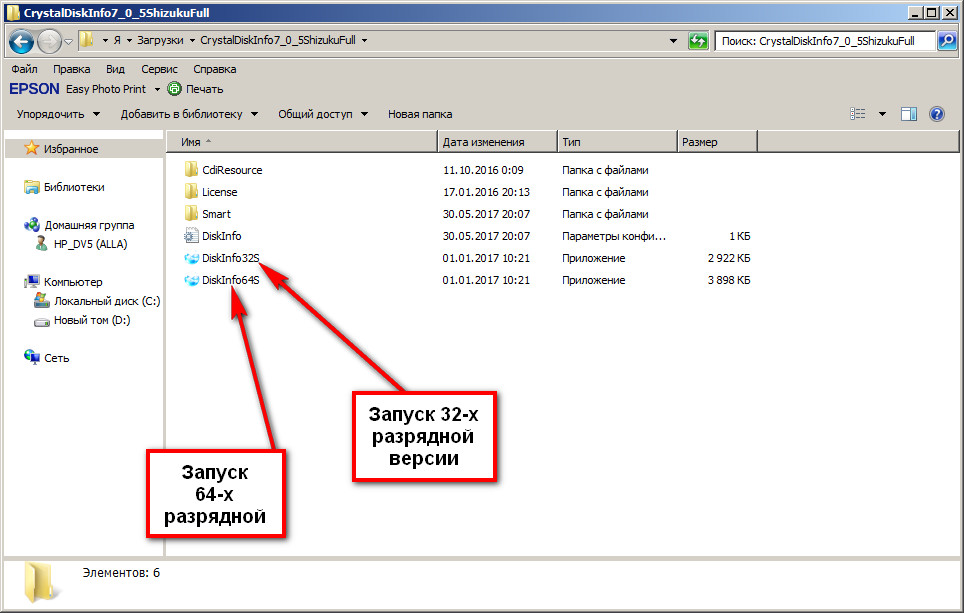Click the DiskInfo32S application icon
Viewport: 964px width, 613px height.
click(191, 258)
